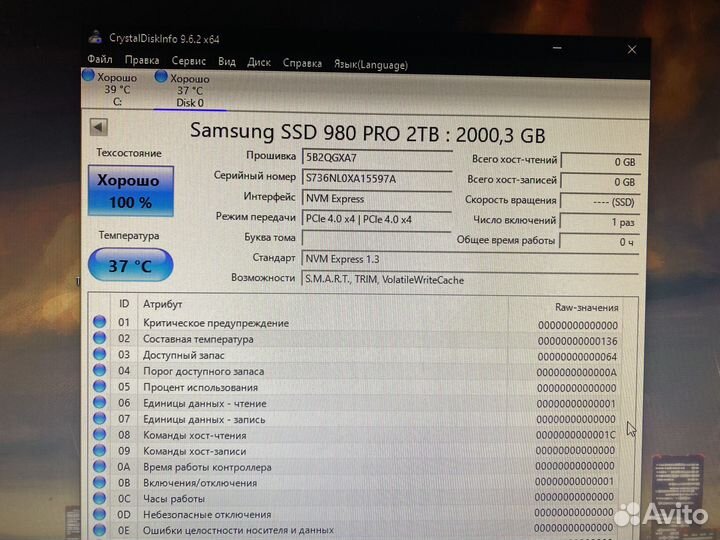This screenshot has height=540, width=720.
Task: Open the Вид menu
Action: pos(227,62)
